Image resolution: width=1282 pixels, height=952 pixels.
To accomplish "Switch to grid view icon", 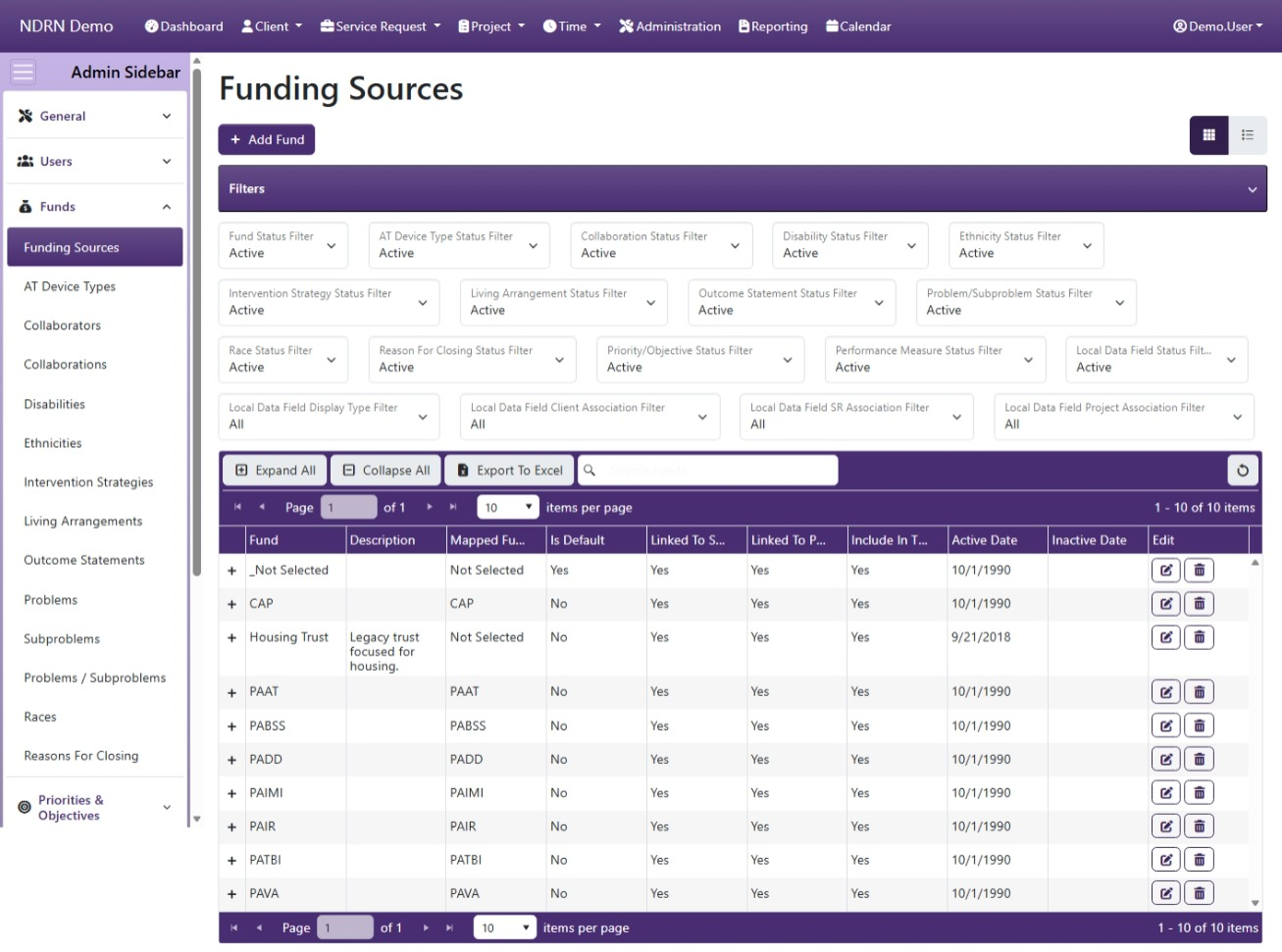I will (1208, 135).
